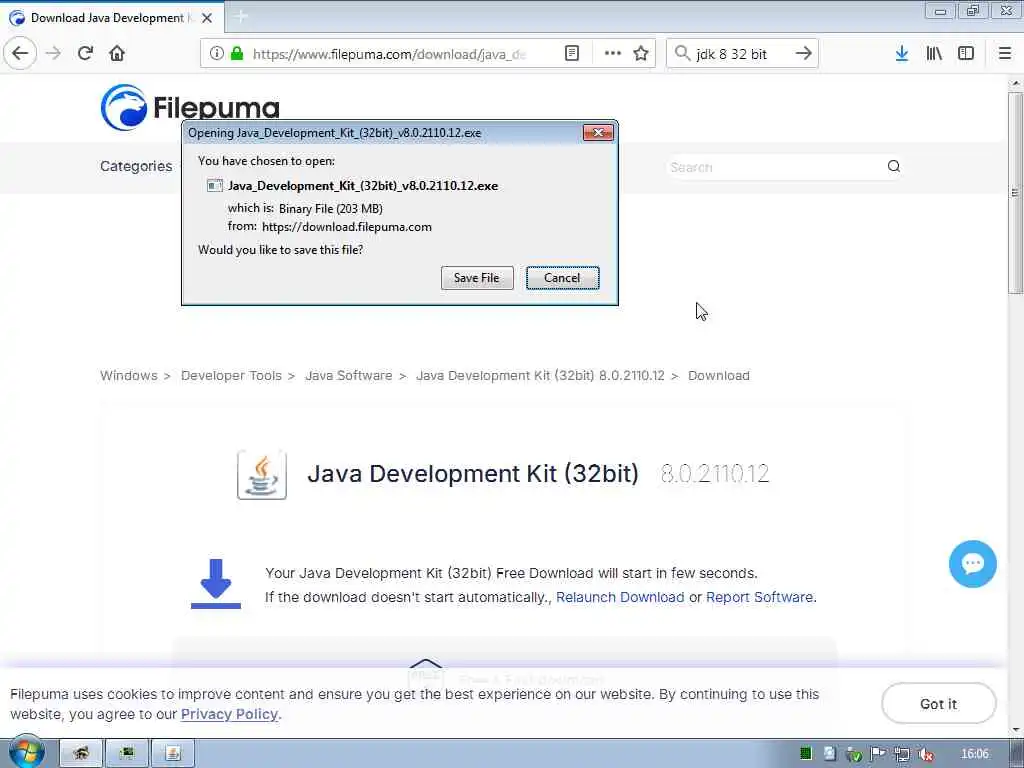Click the volume tray icon

tap(925, 754)
